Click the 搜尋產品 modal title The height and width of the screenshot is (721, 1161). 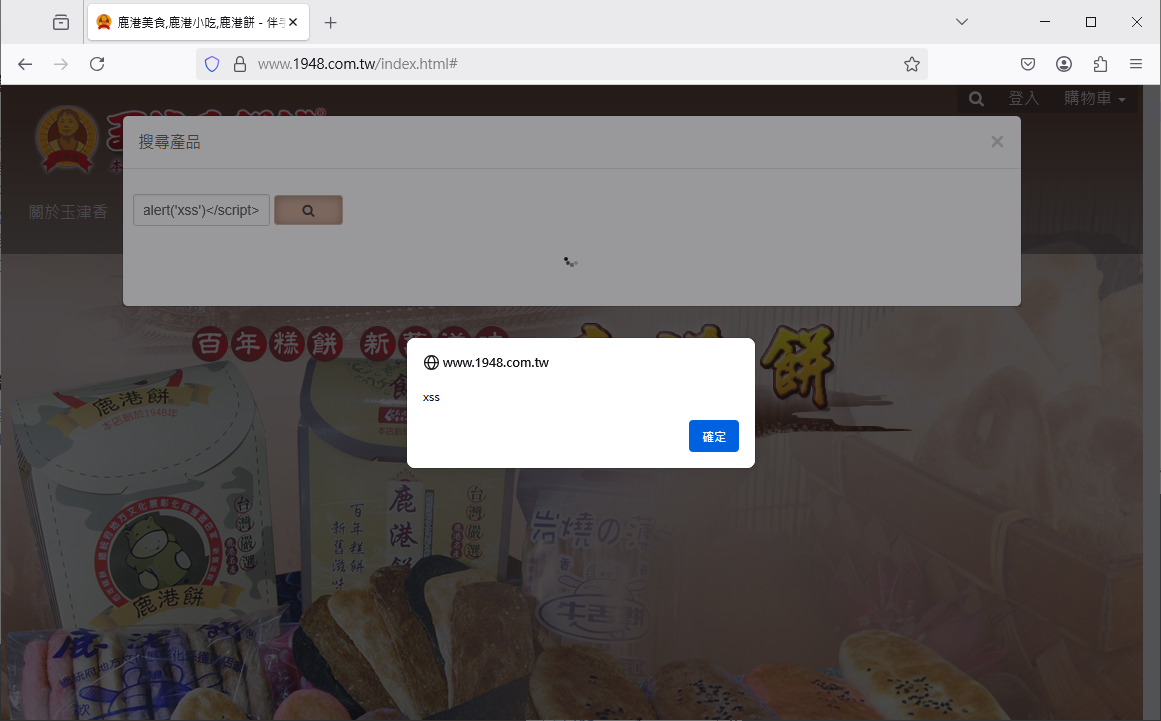[170, 142]
